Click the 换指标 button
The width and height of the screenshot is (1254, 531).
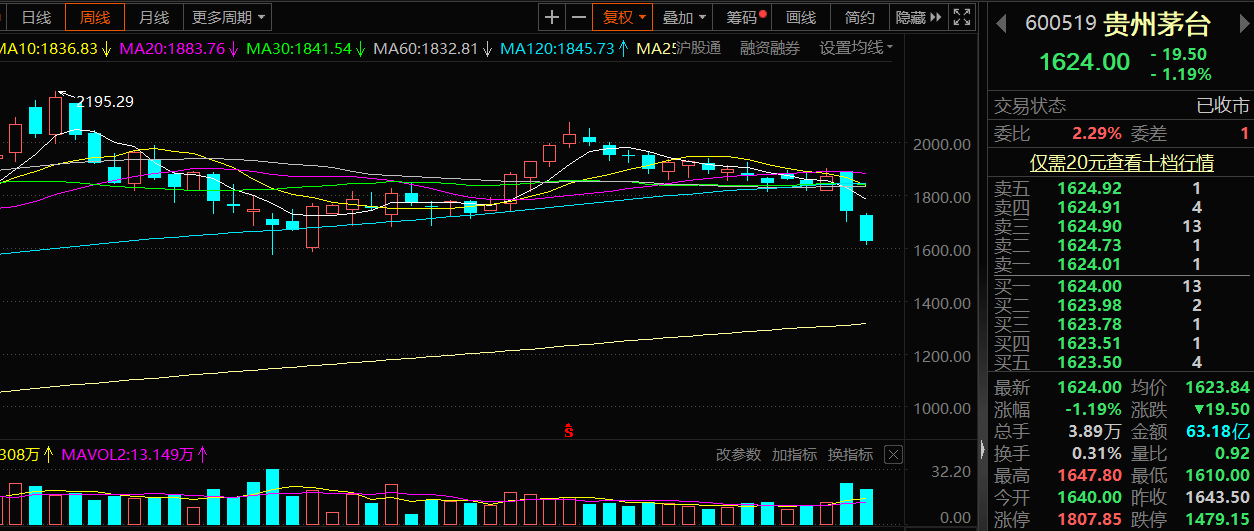point(850,455)
